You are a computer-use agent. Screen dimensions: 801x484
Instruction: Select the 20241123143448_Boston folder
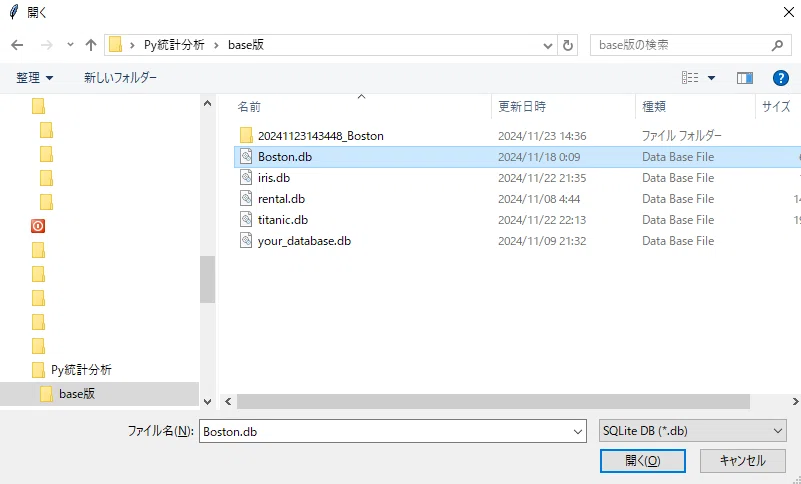320,136
